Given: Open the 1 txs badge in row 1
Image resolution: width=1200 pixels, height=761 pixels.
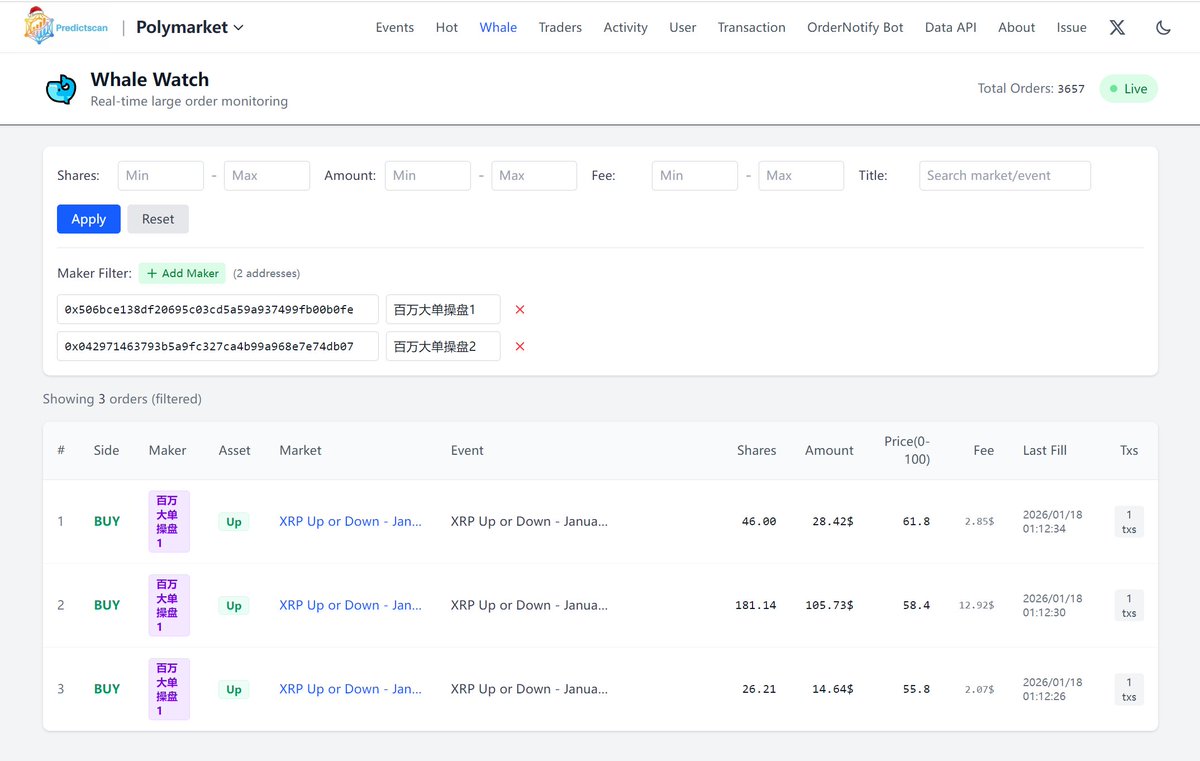Looking at the screenshot, I should coord(1129,522).
